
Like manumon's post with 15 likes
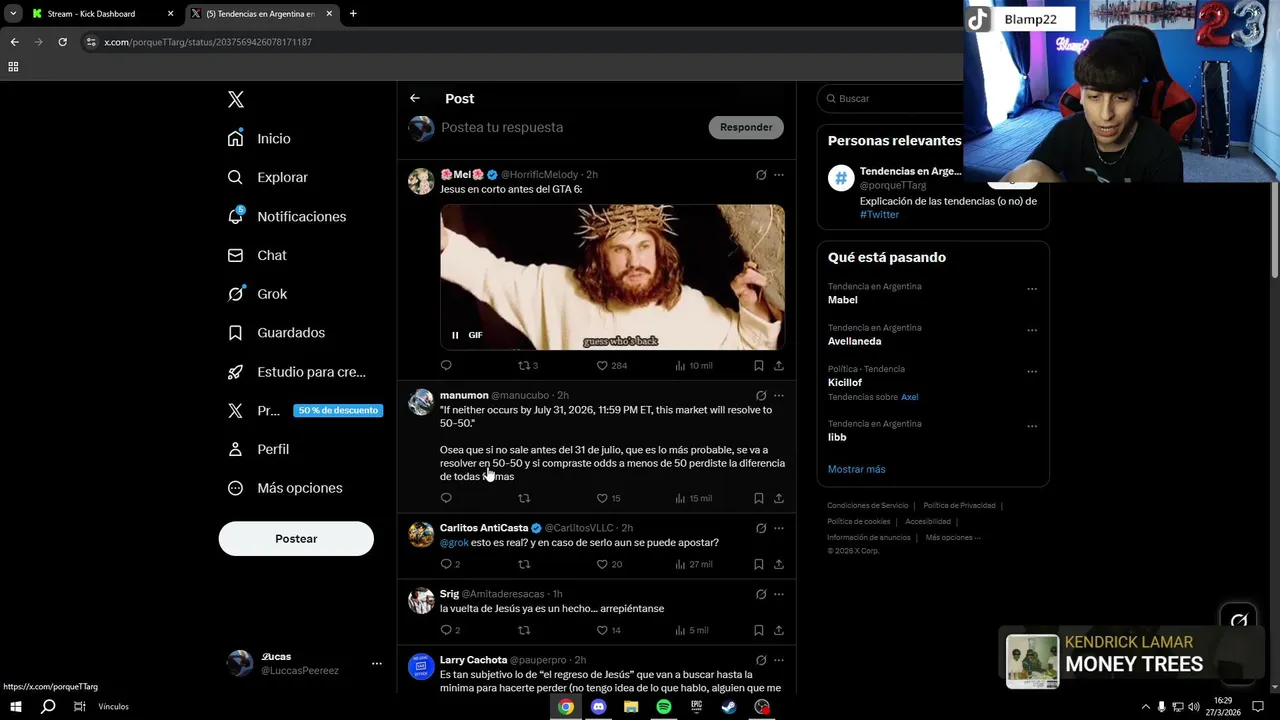(x=608, y=498)
